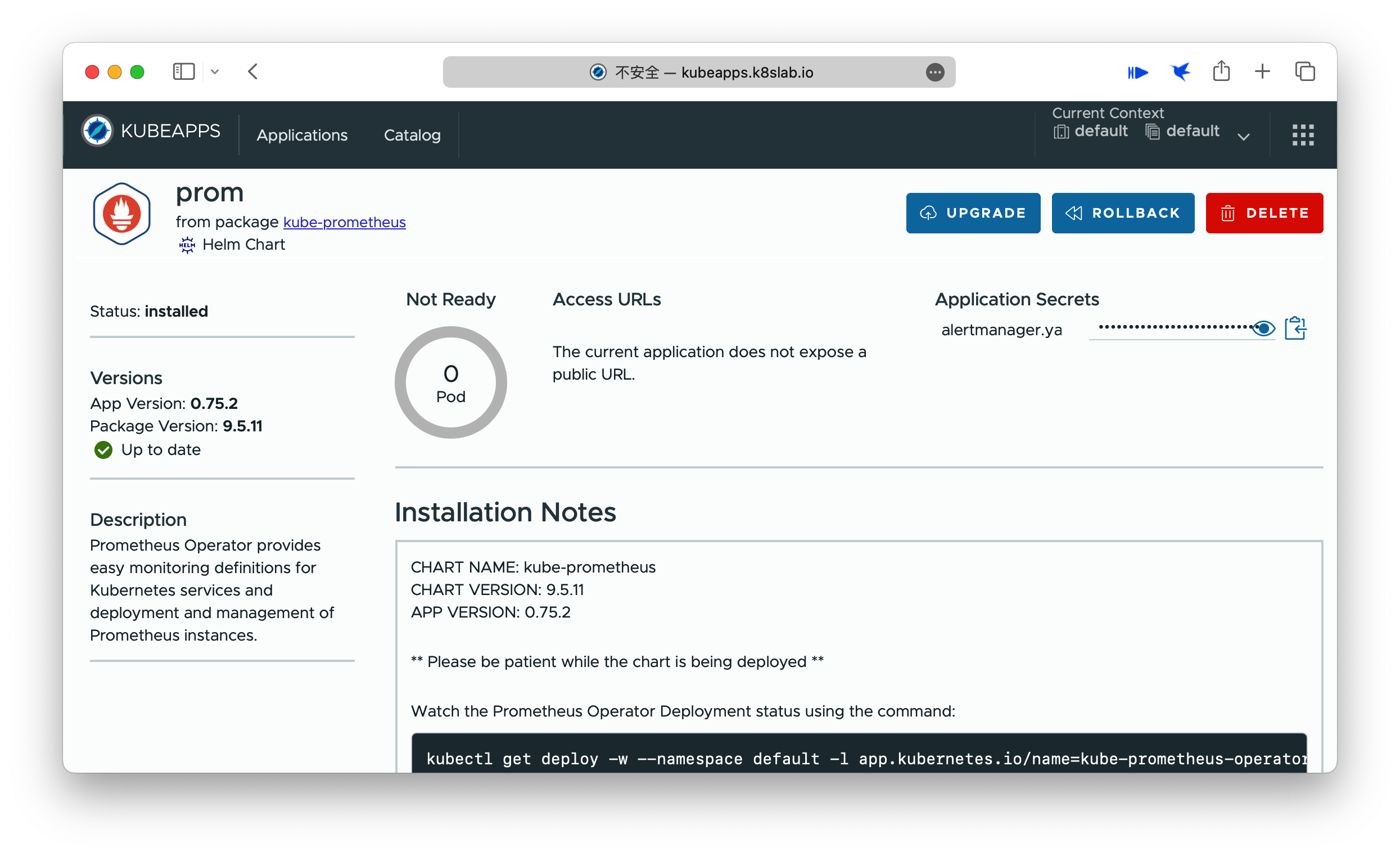Click the 'Installation Notes' heading
This screenshot has width=1400, height=856.
[x=505, y=512]
